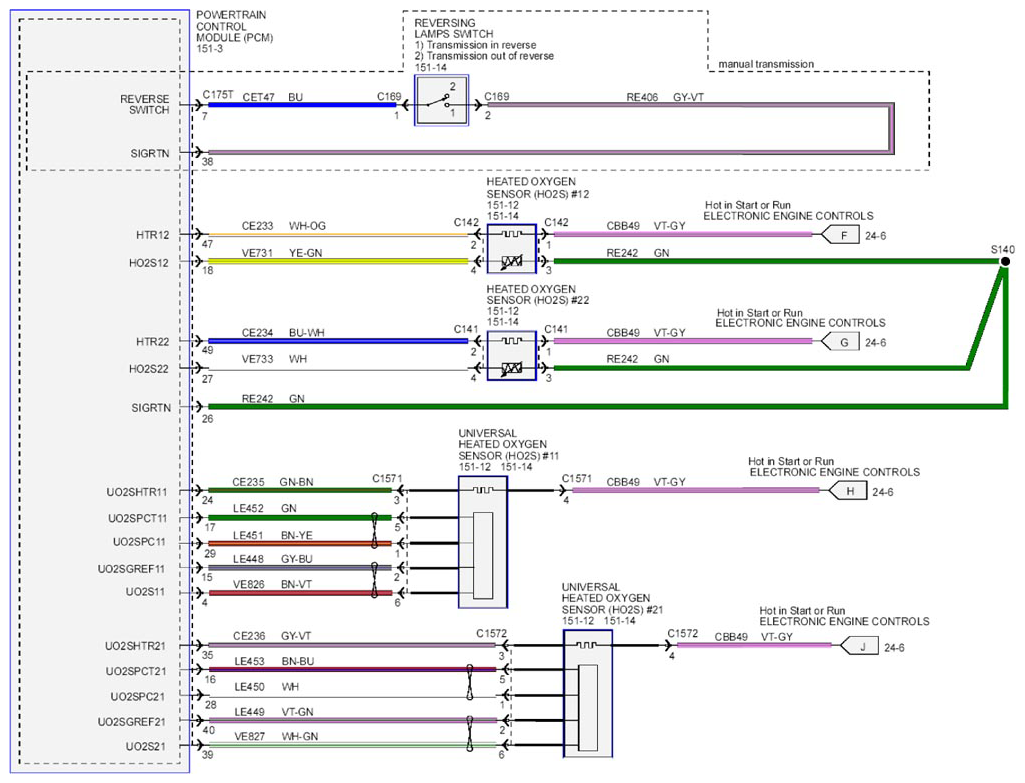The width and height of the screenshot is (1025, 783).
Task: Select the 'REVERSE SWITCH' pin label
Action: click(x=144, y=104)
